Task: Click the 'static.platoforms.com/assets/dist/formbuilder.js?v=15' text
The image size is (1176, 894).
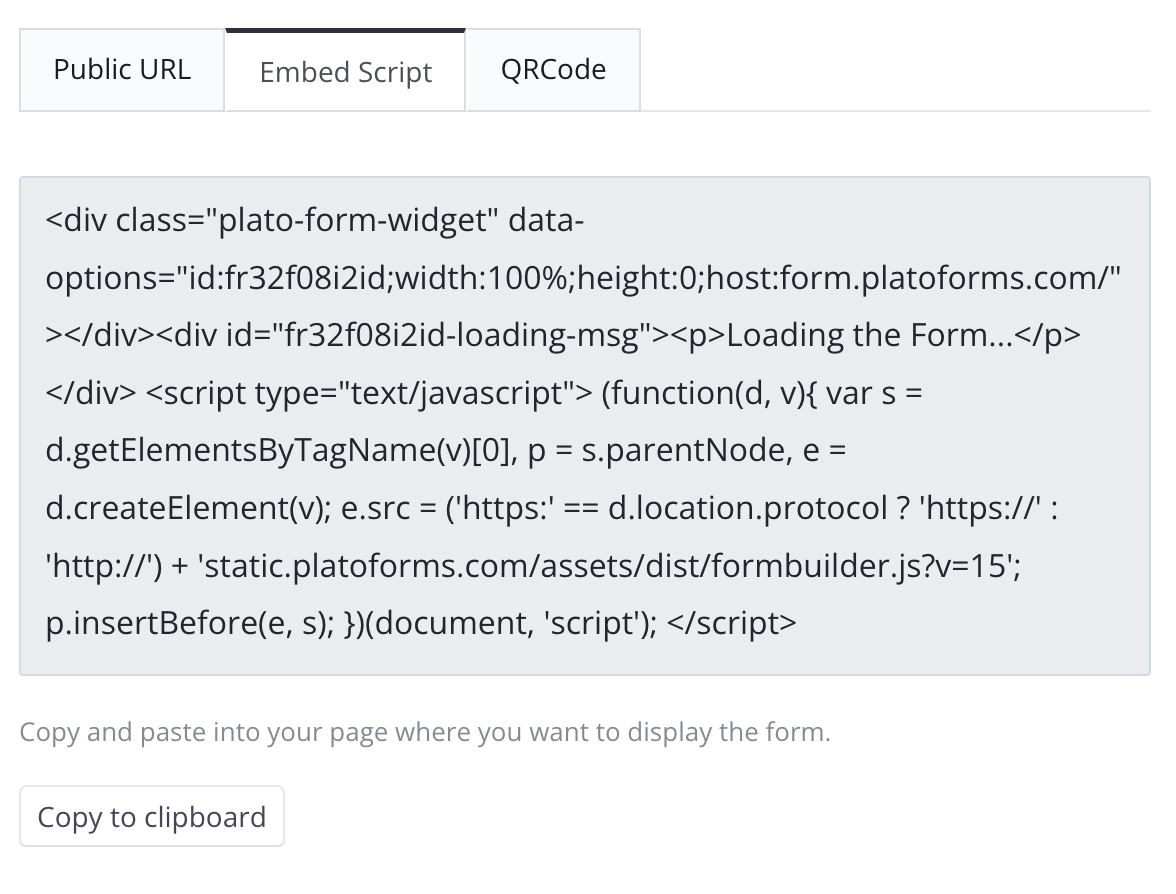Action: pyautogui.click(x=605, y=566)
